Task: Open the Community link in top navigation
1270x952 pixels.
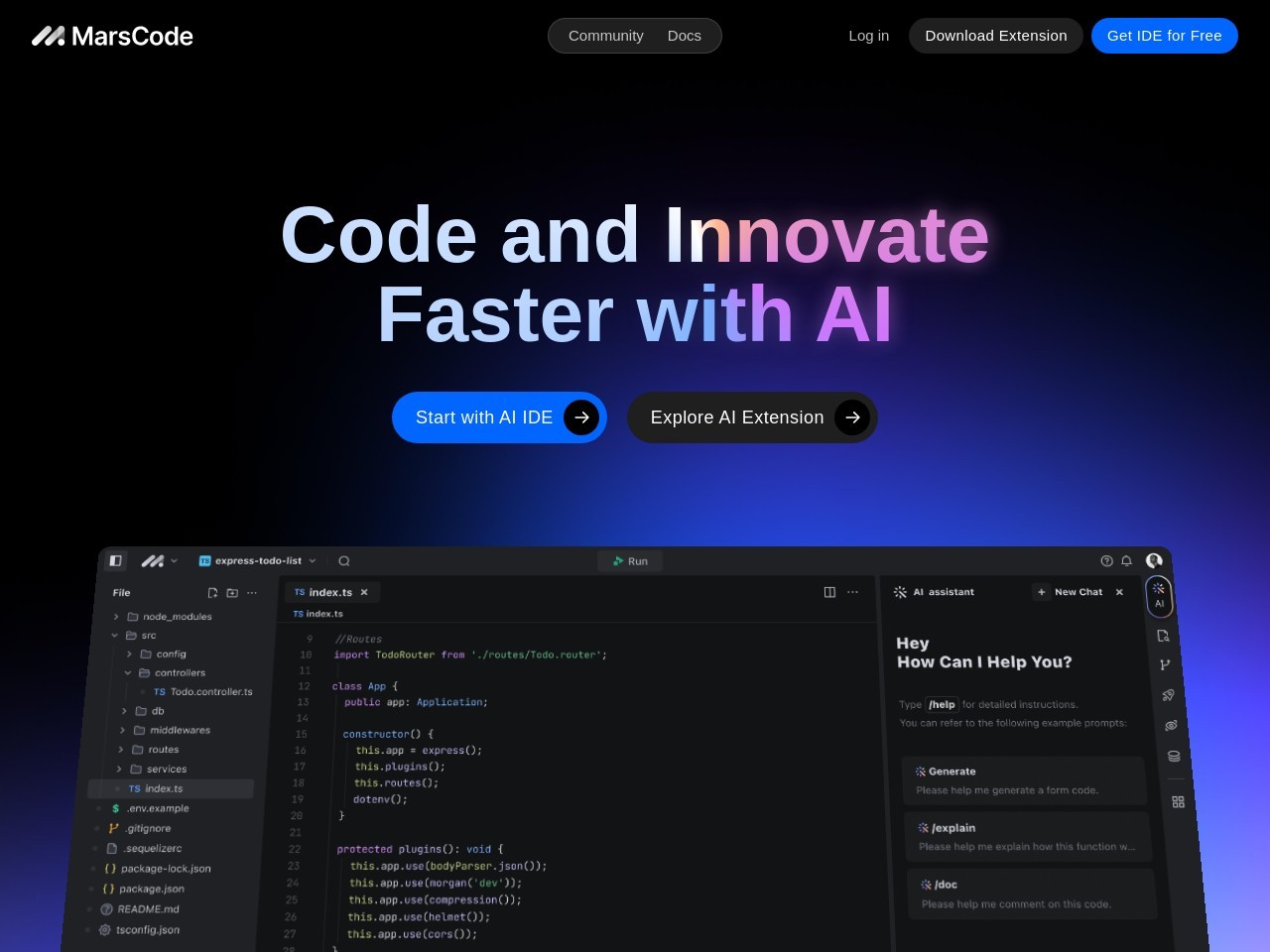Action: 606,36
